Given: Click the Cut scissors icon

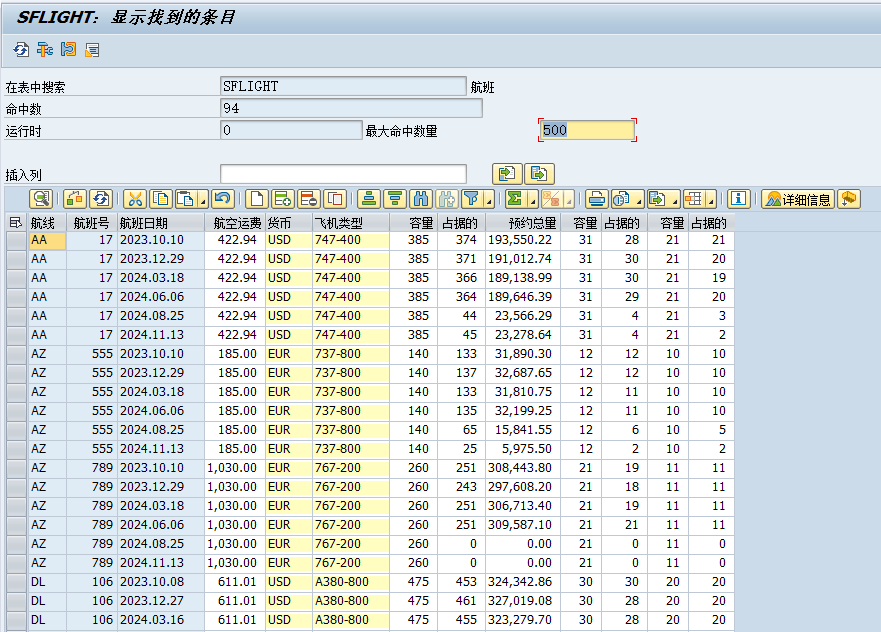Looking at the screenshot, I should pos(135,199).
